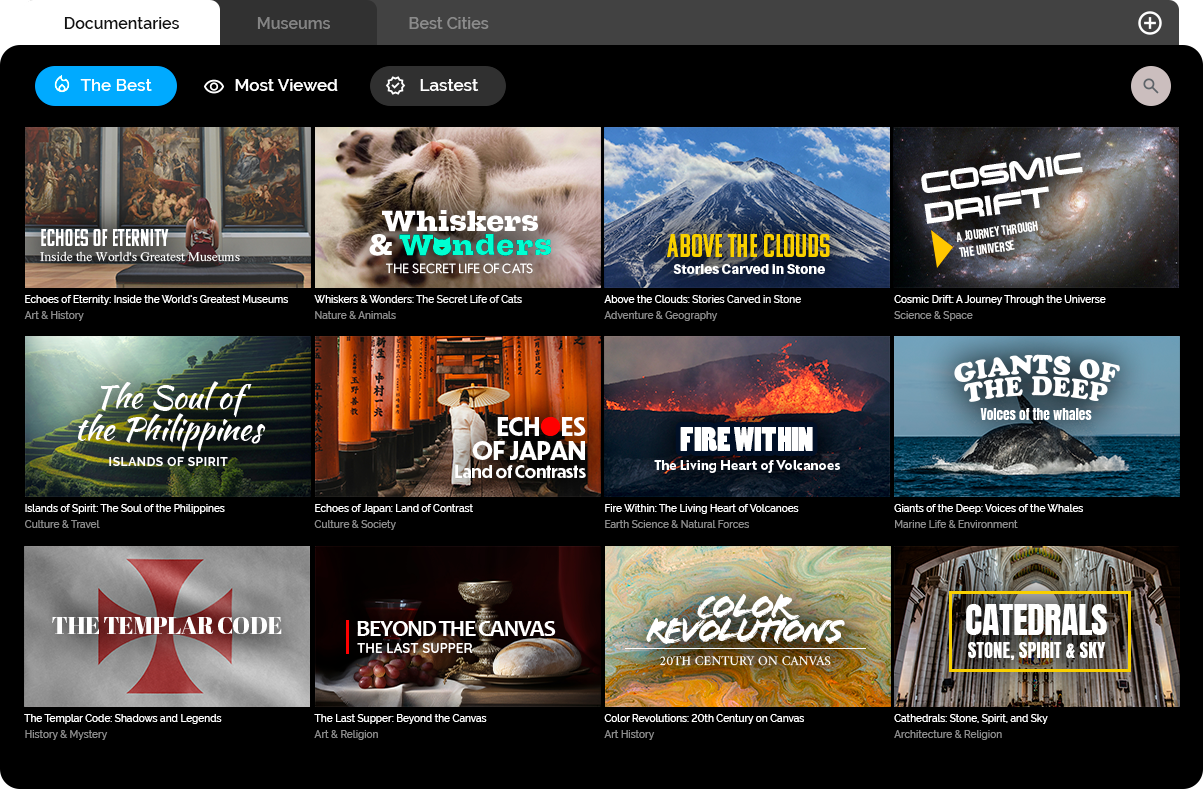Image resolution: width=1203 pixels, height=789 pixels.
Task: Click title 'Fire Within: The Living Heart of Volcanoes'
Action: 702,508
